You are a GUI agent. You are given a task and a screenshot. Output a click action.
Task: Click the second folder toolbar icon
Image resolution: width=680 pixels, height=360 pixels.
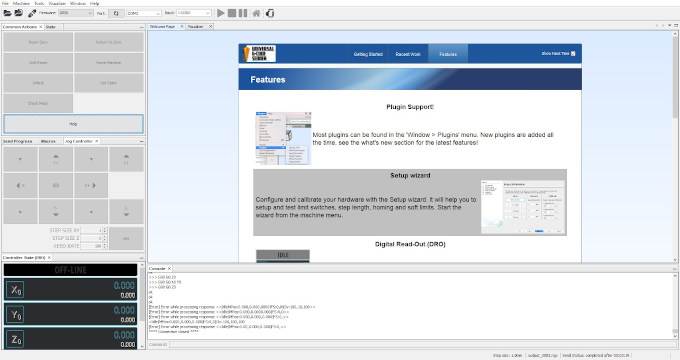click(x=19, y=13)
